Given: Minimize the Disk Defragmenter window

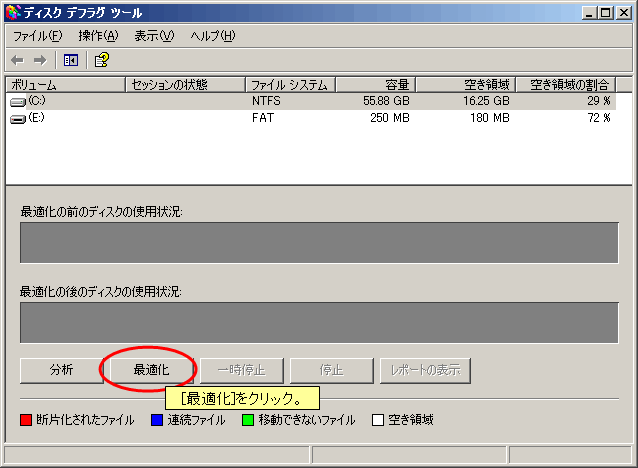Looking at the screenshot, I should 589,13.
